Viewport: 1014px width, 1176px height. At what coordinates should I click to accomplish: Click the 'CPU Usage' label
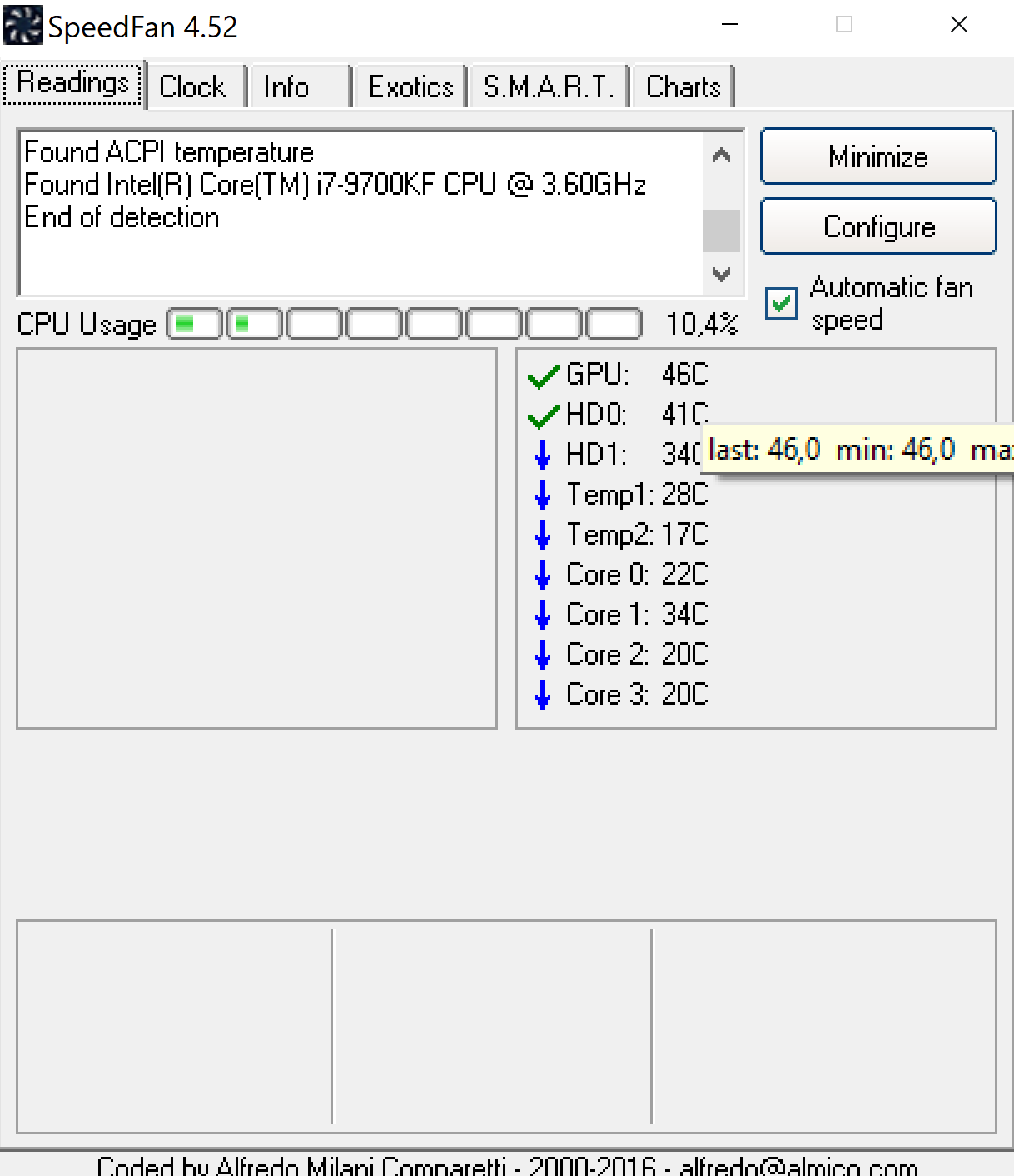87,324
